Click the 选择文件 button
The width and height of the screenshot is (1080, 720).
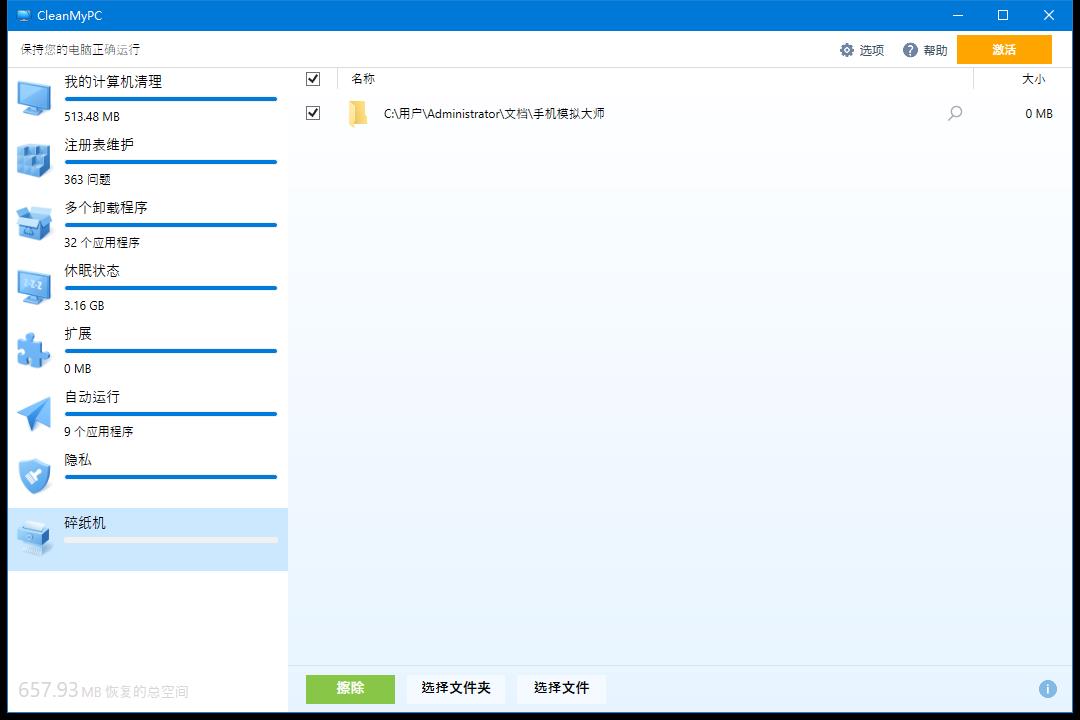pyautogui.click(x=561, y=688)
